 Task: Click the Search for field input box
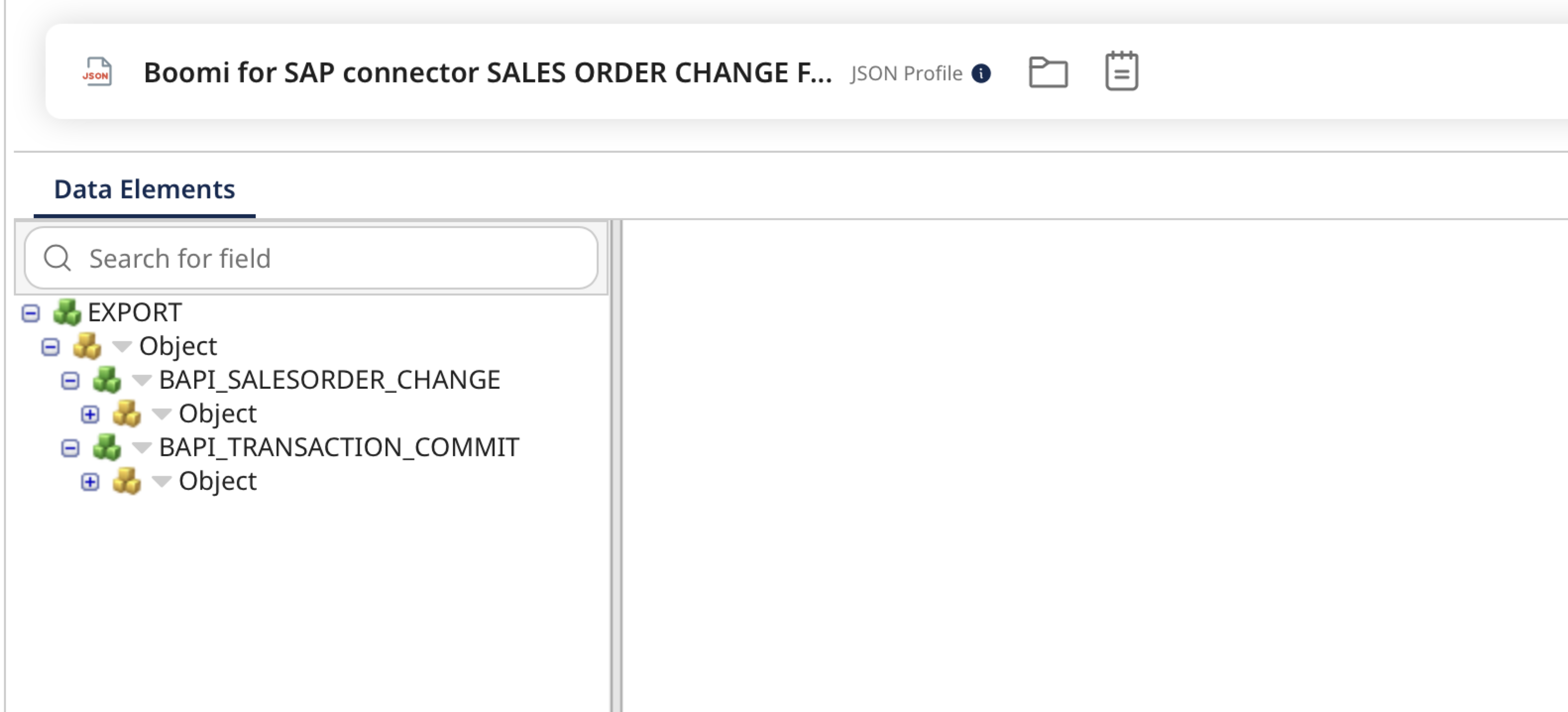pyautogui.click(x=304, y=258)
